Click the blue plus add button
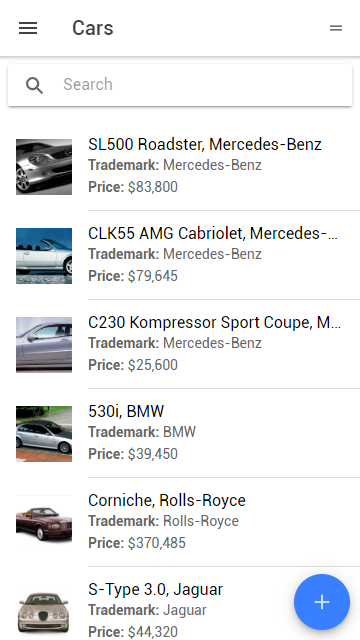The height and width of the screenshot is (640, 360). (322, 602)
